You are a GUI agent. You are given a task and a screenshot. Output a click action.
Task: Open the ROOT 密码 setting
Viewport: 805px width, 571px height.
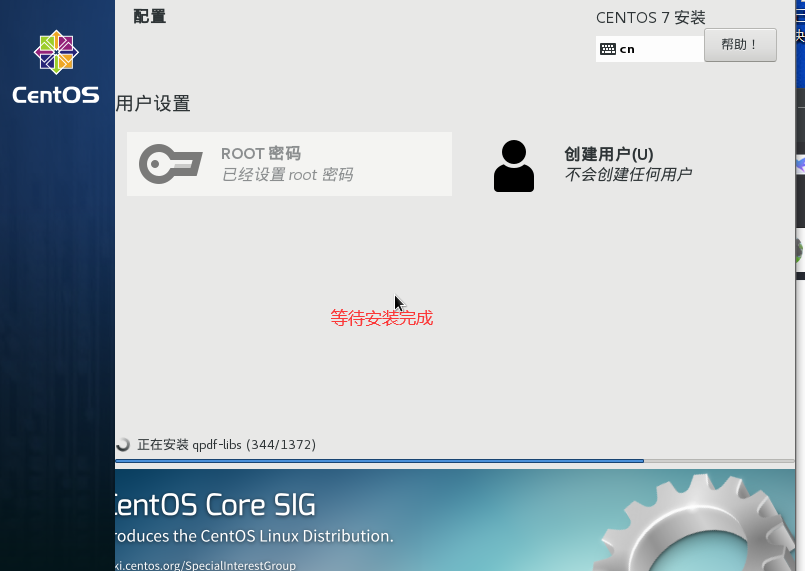click(289, 164)
